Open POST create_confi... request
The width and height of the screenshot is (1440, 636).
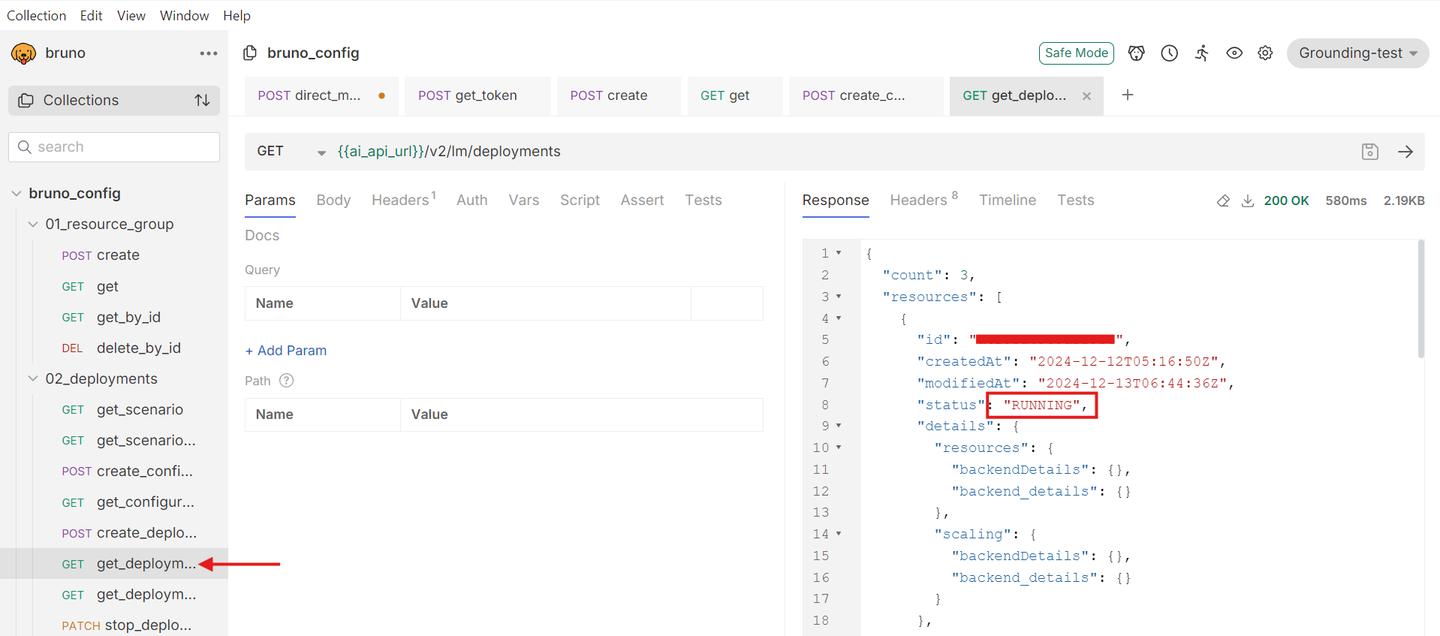[x=114, y=472]
